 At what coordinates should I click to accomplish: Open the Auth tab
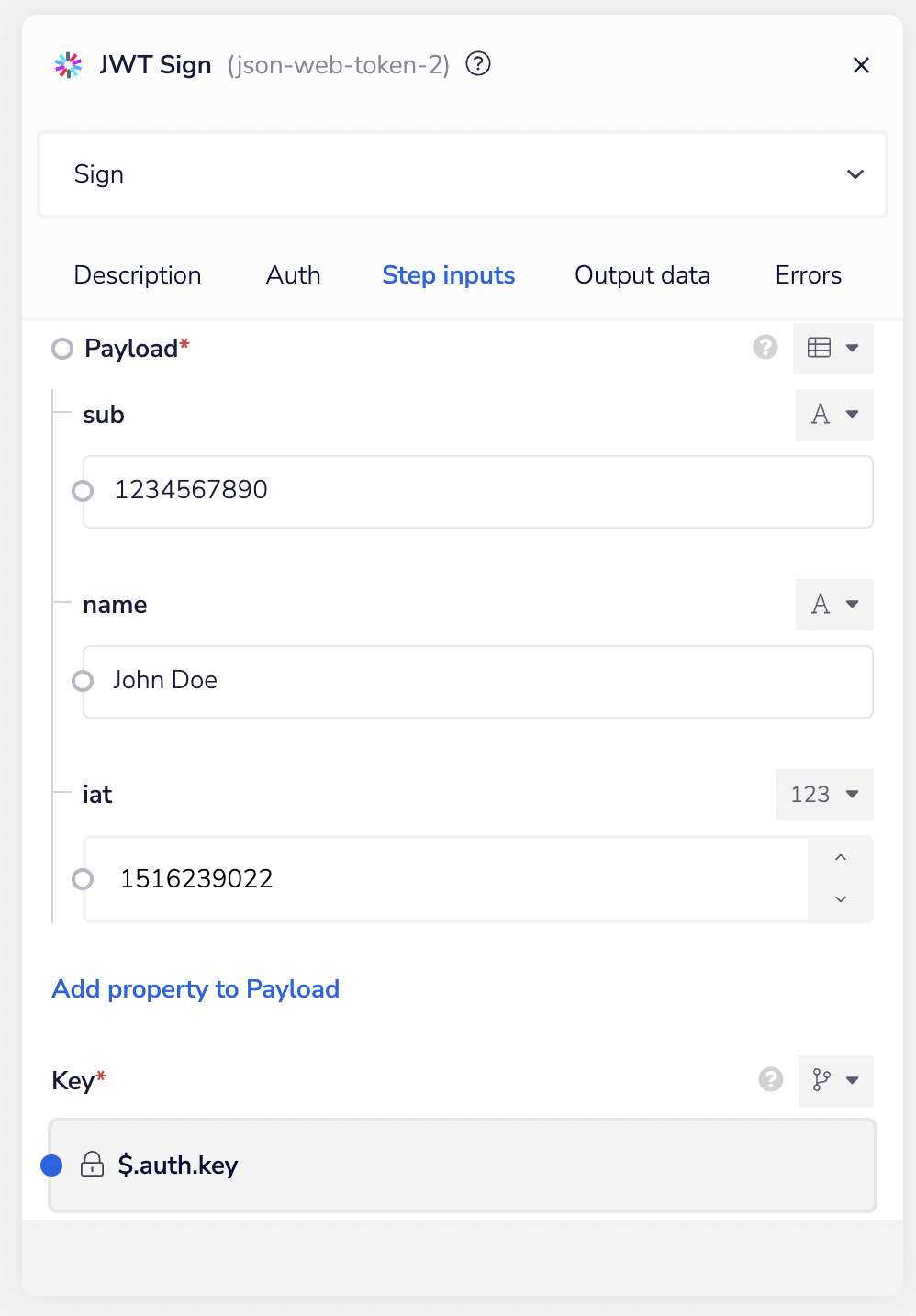tap(293, 274)
